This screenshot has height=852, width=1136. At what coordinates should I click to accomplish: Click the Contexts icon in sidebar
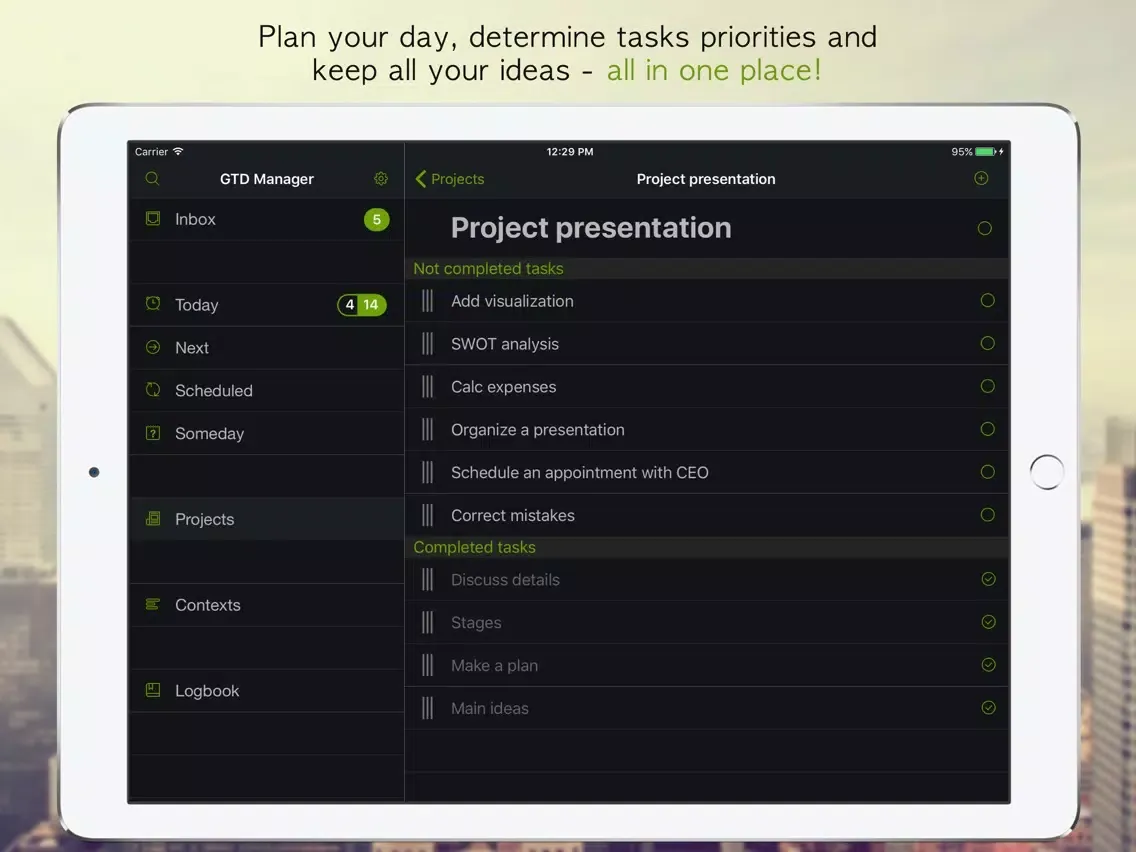pos(153,604)
